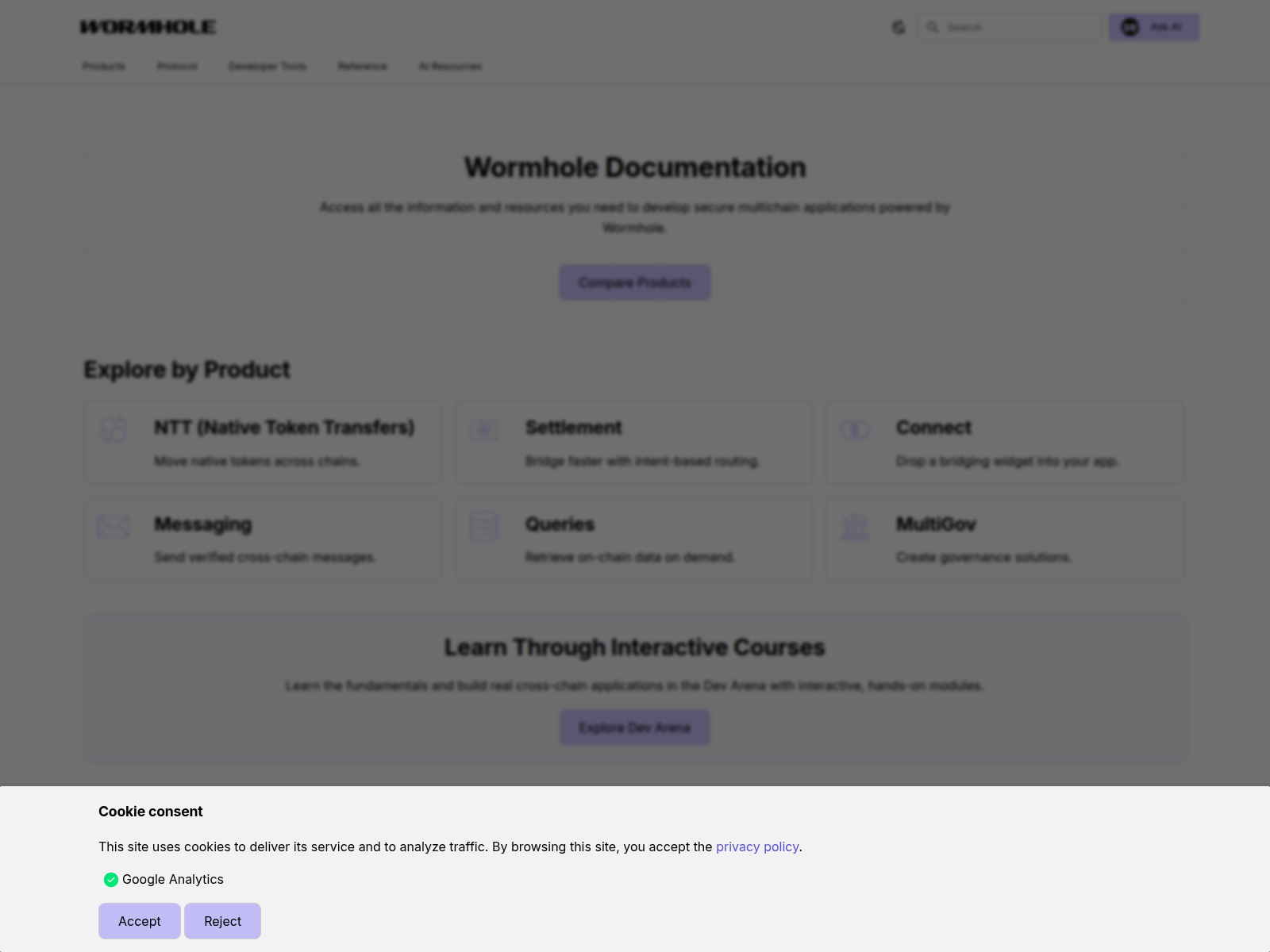This screenshot has height=952, width=1270.
Task: Open the Connect product card
Action: [1005, 443]
